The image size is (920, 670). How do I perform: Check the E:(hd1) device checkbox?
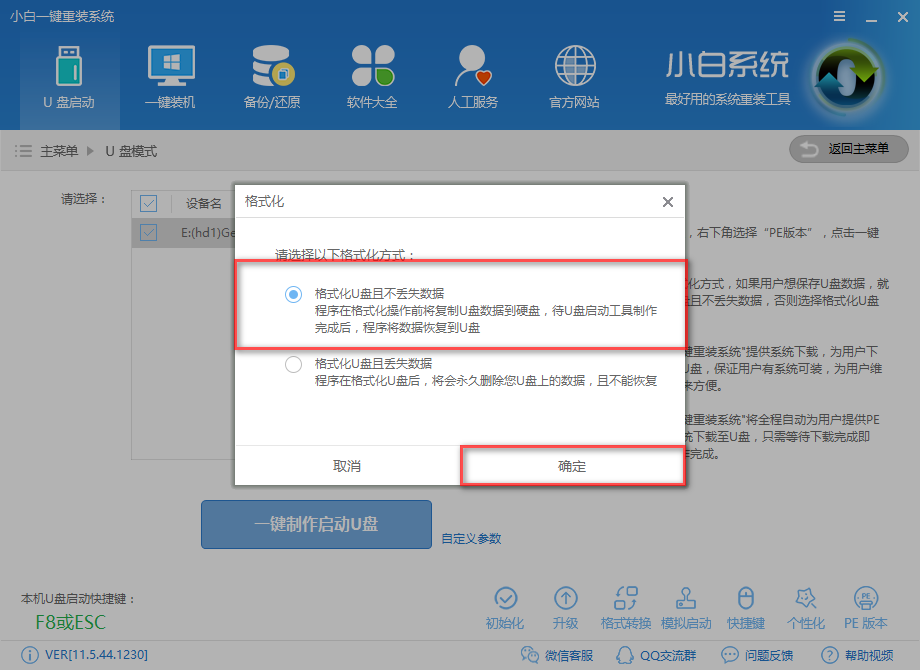click(149, 232)
